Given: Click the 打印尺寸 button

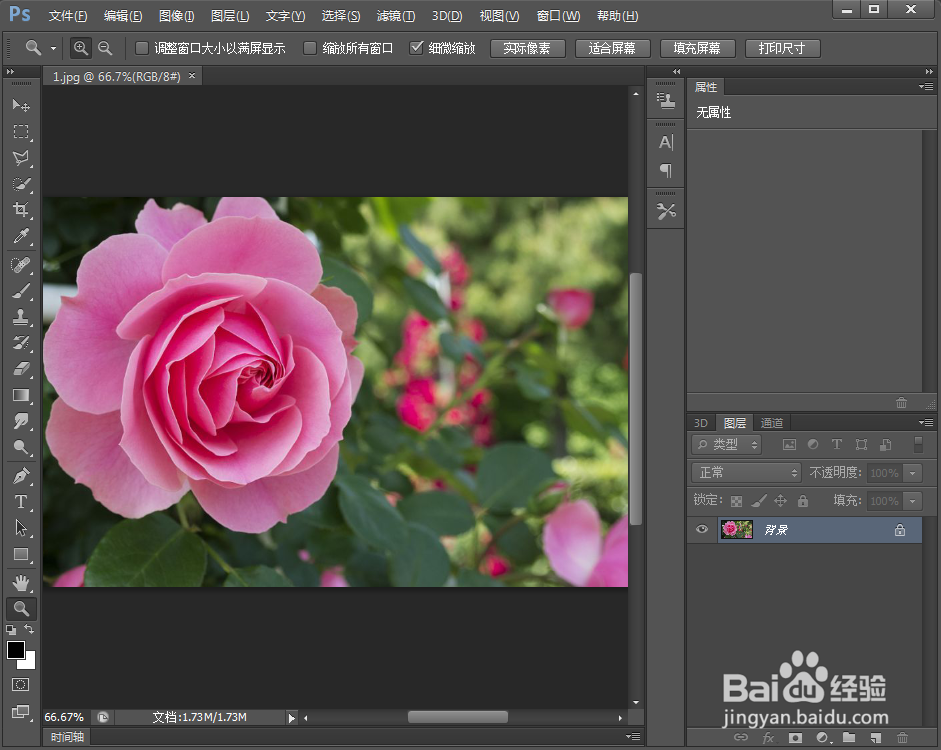Looking at the screenshot, I should (782, 49).
